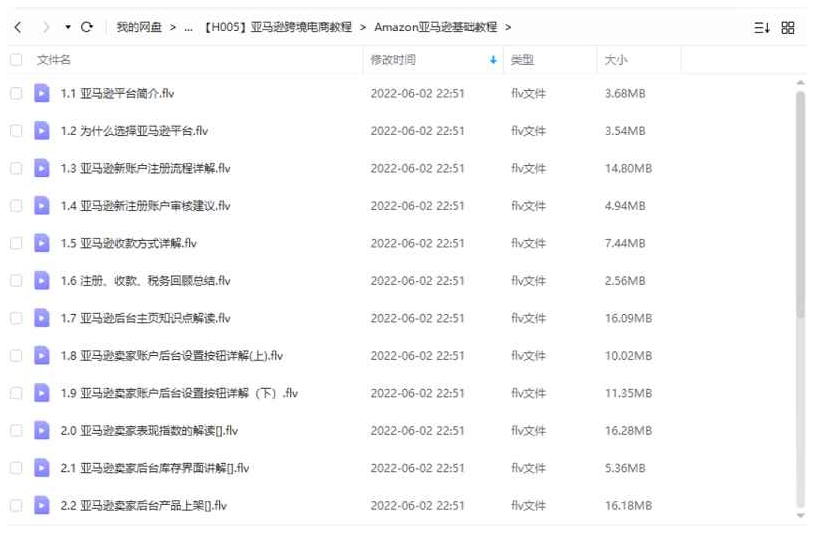The image size is (821, 533).
Task: Select file name 1.6 注册、收款、税务回顾总结.flv
Action: tap(146, 281)
